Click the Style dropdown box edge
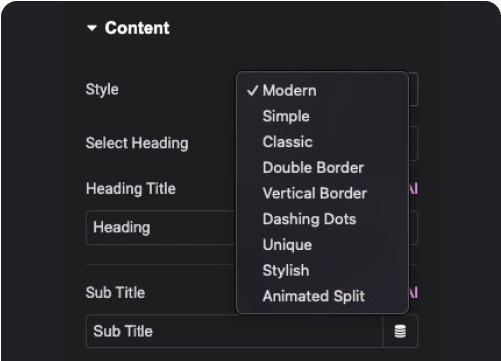The height and width of the screenshot is (361, 501). pos(413,89)
